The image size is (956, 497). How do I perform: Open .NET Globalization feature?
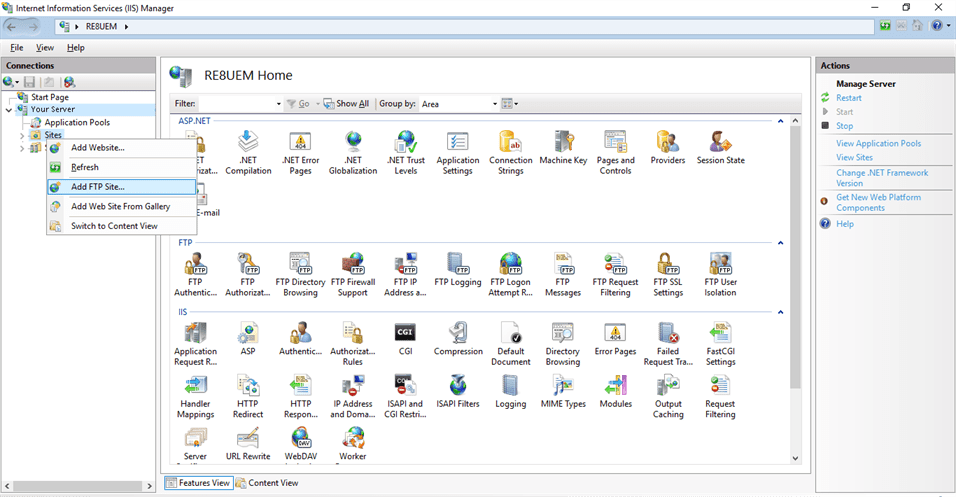[353, 152]
